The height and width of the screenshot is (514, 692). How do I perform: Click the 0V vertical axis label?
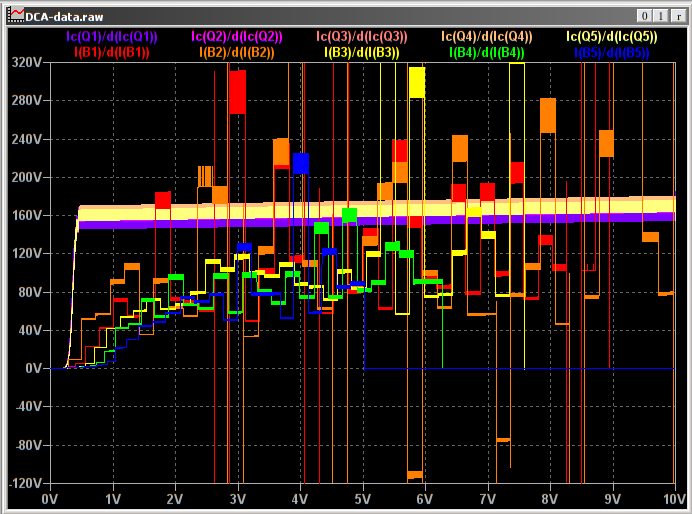click(x=34, y=368)
